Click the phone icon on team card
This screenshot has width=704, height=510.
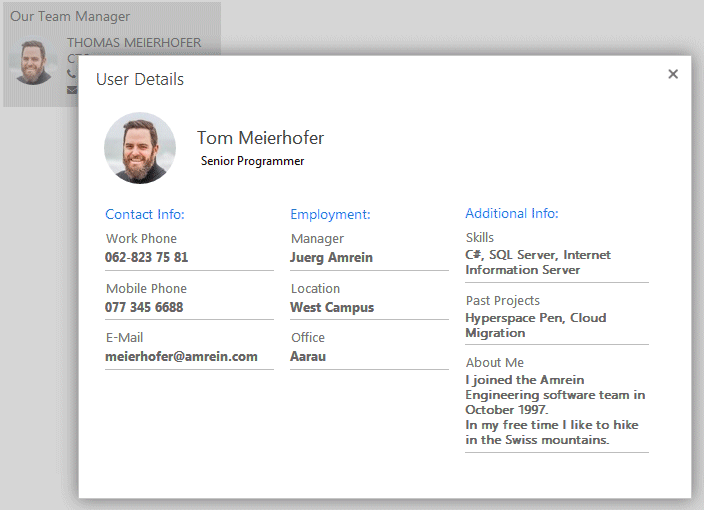pos(72,74)
